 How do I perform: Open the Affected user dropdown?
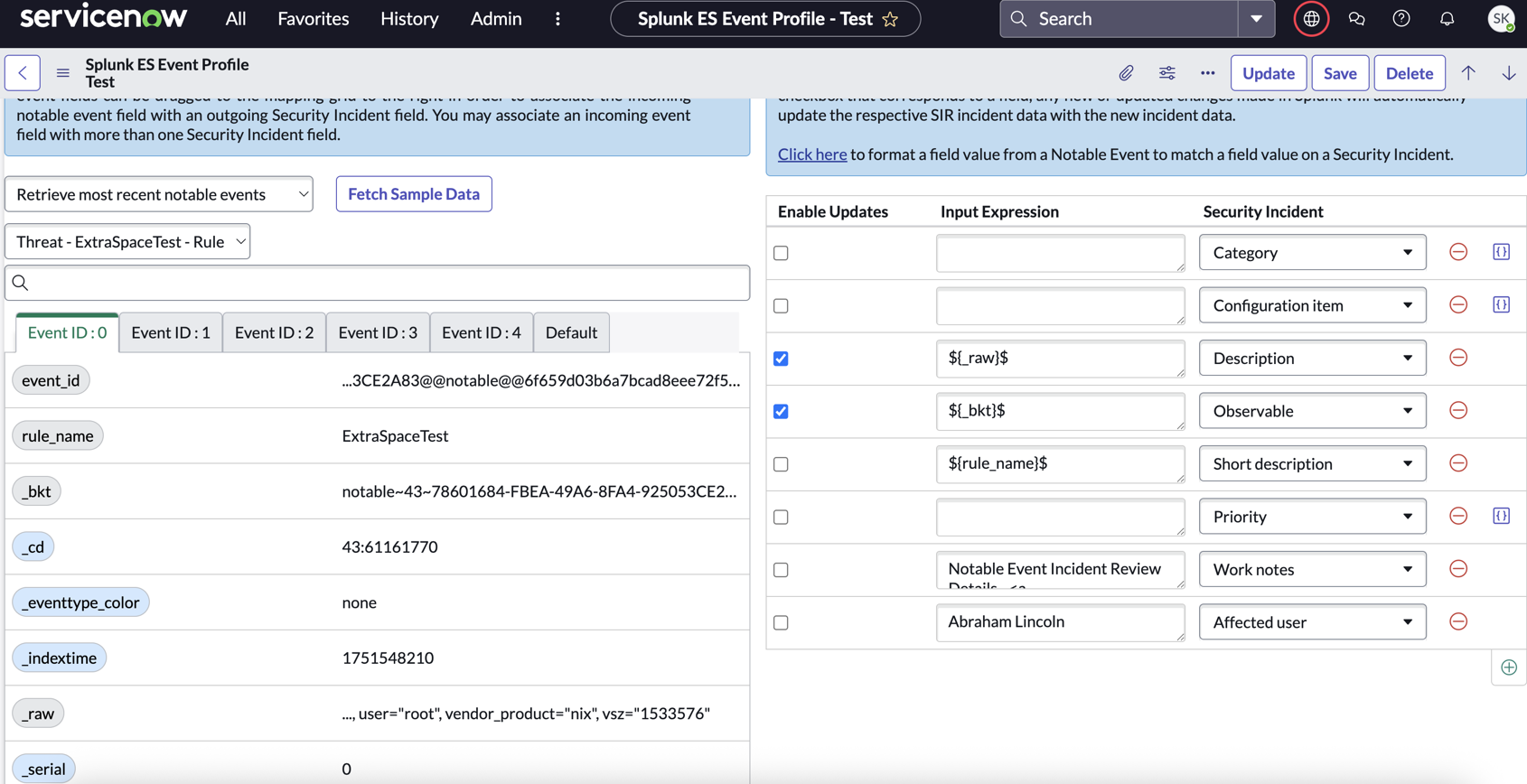tap(1312, 622)
